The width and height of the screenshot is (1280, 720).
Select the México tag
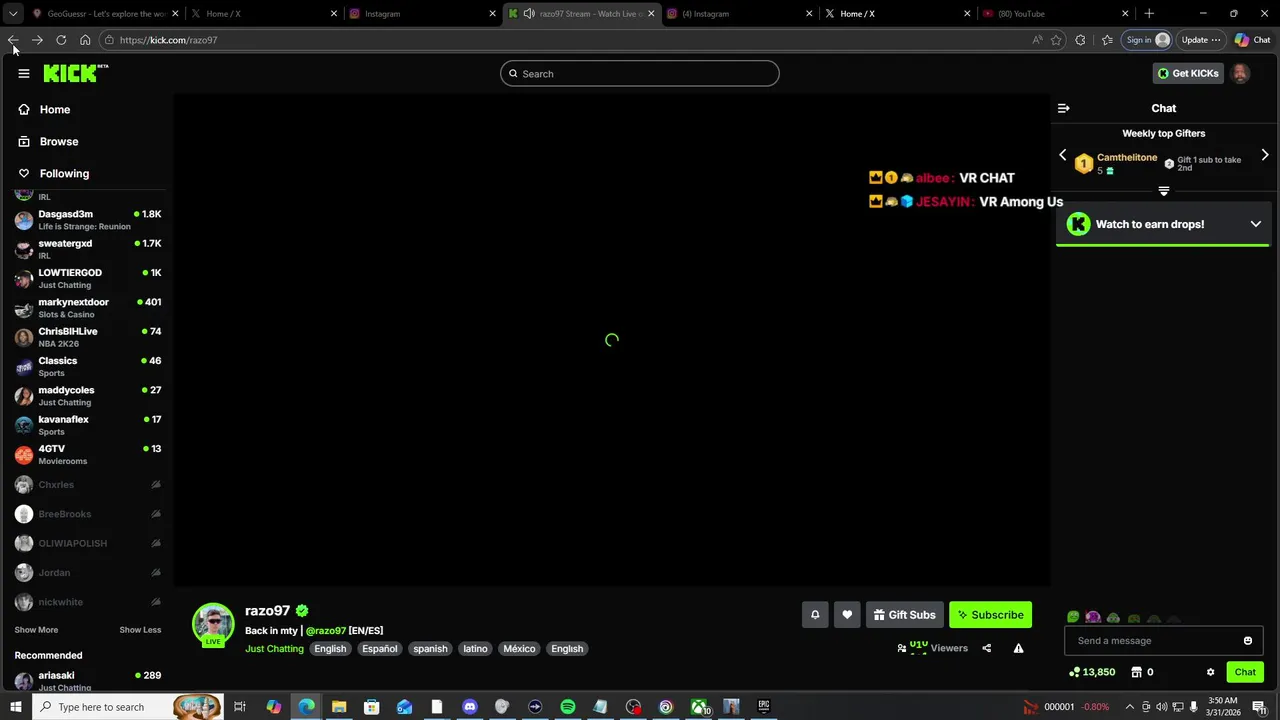pos(519,648)
